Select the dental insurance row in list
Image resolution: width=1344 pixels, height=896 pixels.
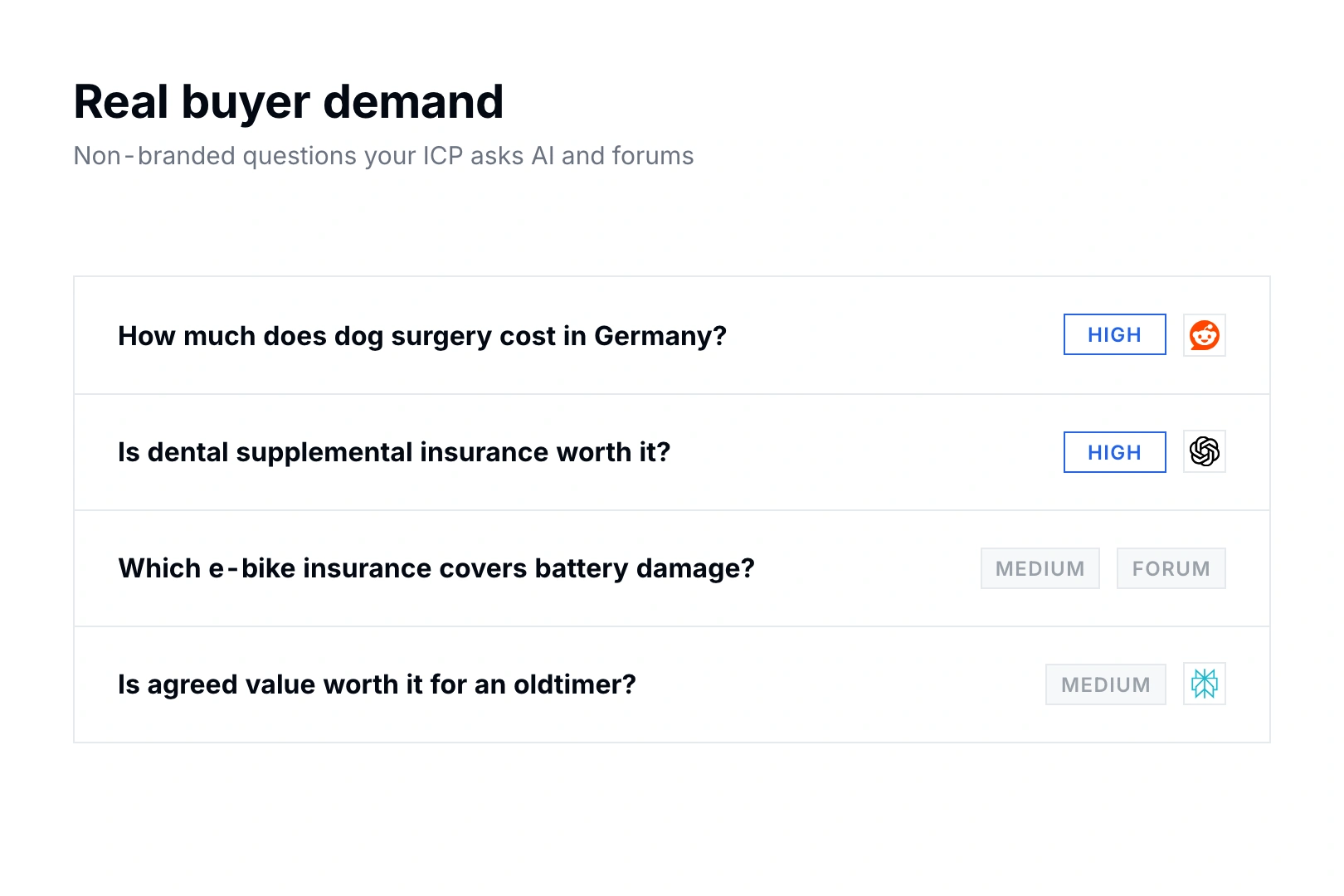(672, 452)
